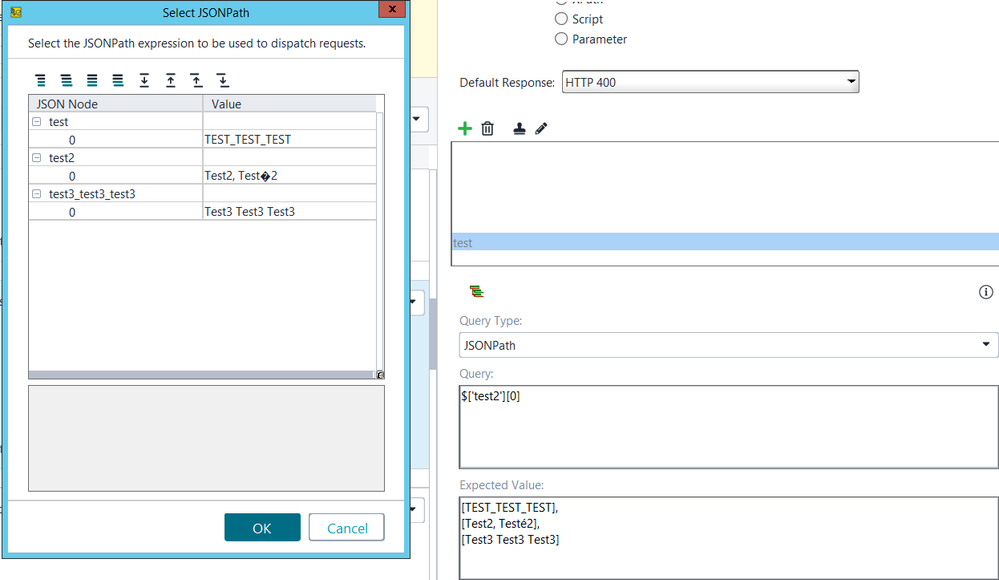The height and width of the screenshot is (580, 999).
Task: Click the vertical scrollbar of the JSON table
Action: pyautogui.click(x=380, y=241)
